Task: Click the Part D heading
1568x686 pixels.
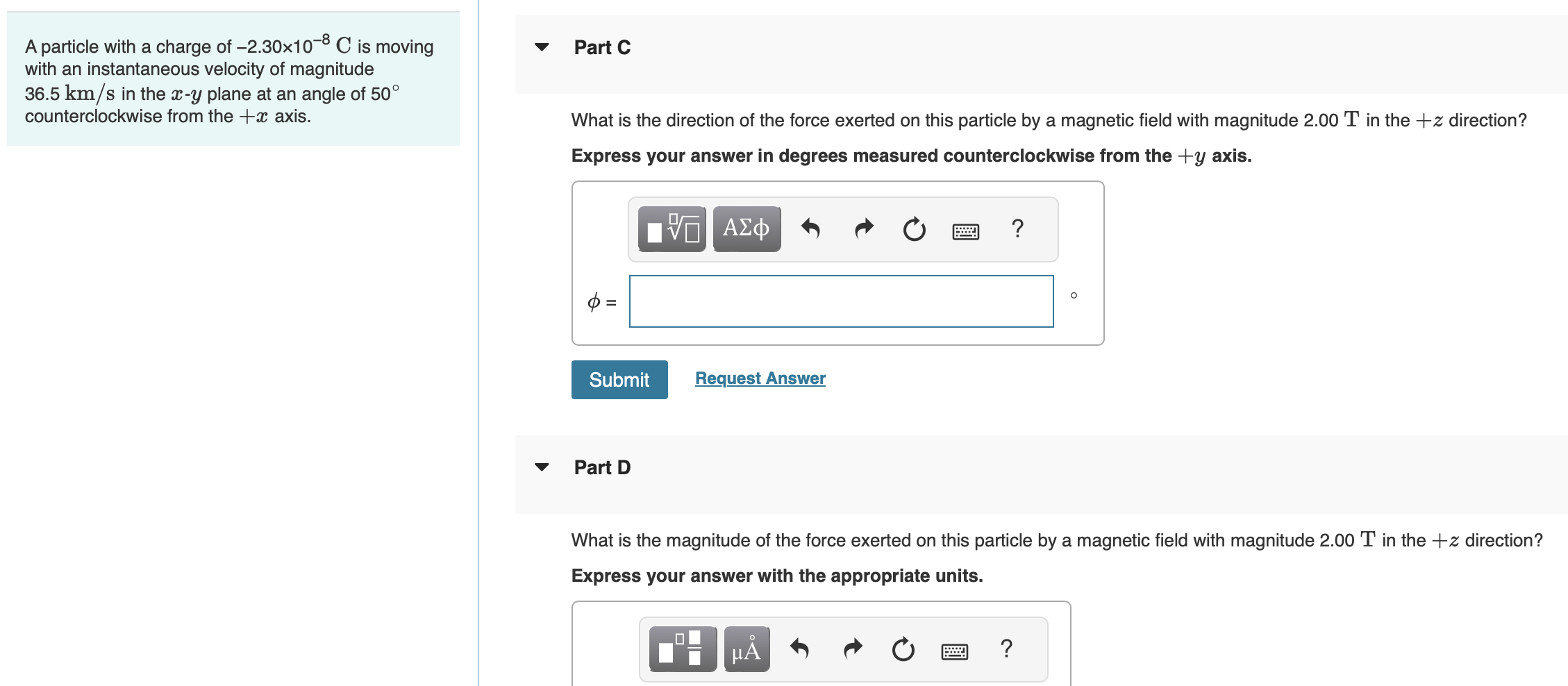Action: click(601, 467)
